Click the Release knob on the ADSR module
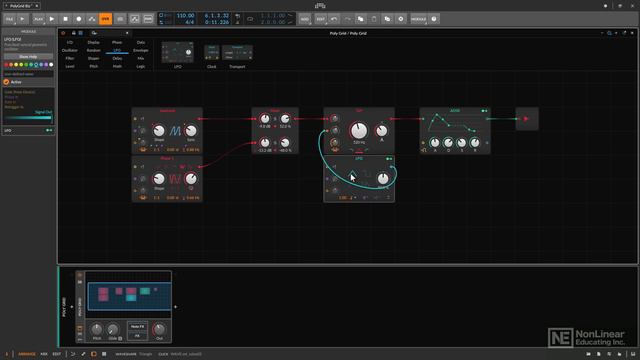The width and height of the screenshot is (640, 360). click(475, 142)
